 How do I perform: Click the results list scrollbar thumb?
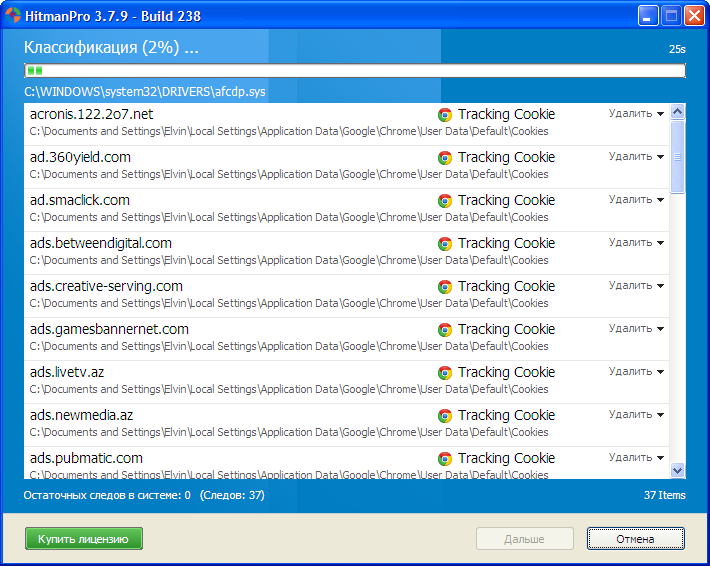[677, 157]
